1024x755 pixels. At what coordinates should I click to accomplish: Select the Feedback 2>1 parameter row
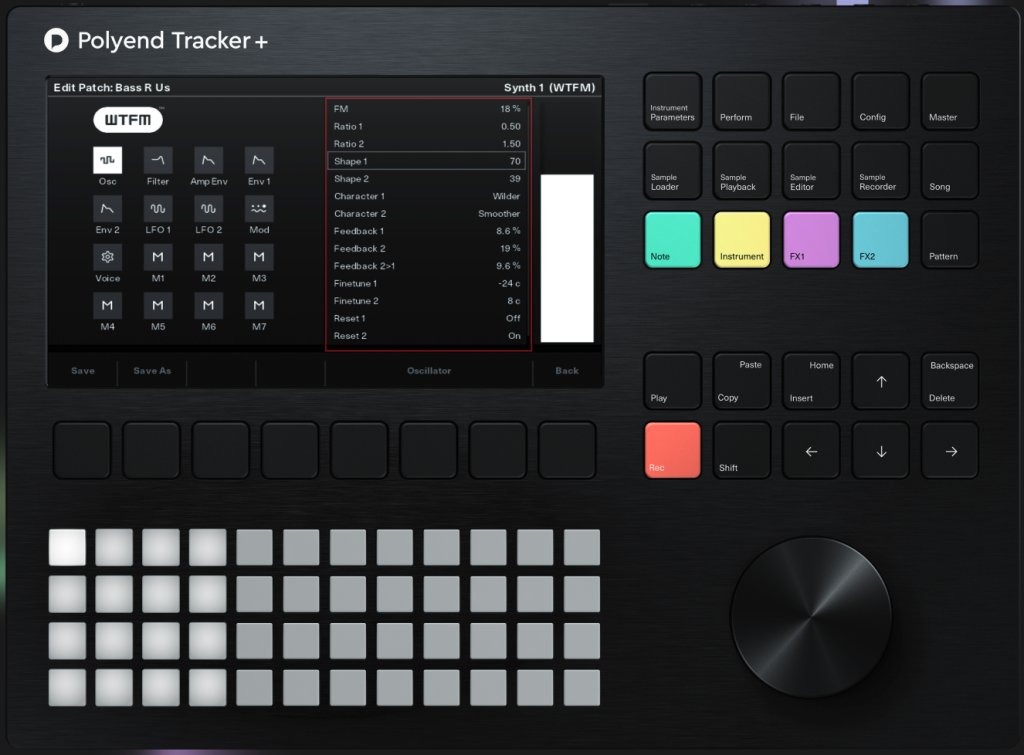427,266
